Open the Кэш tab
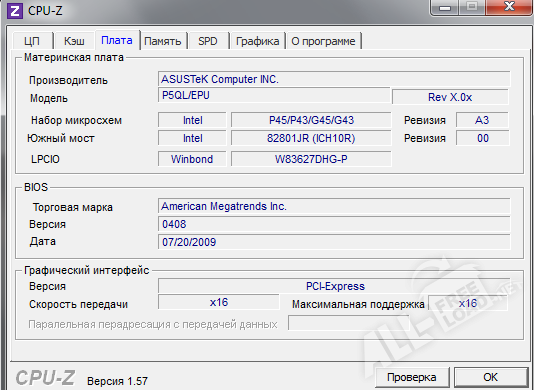 click(x=74, y=41)
